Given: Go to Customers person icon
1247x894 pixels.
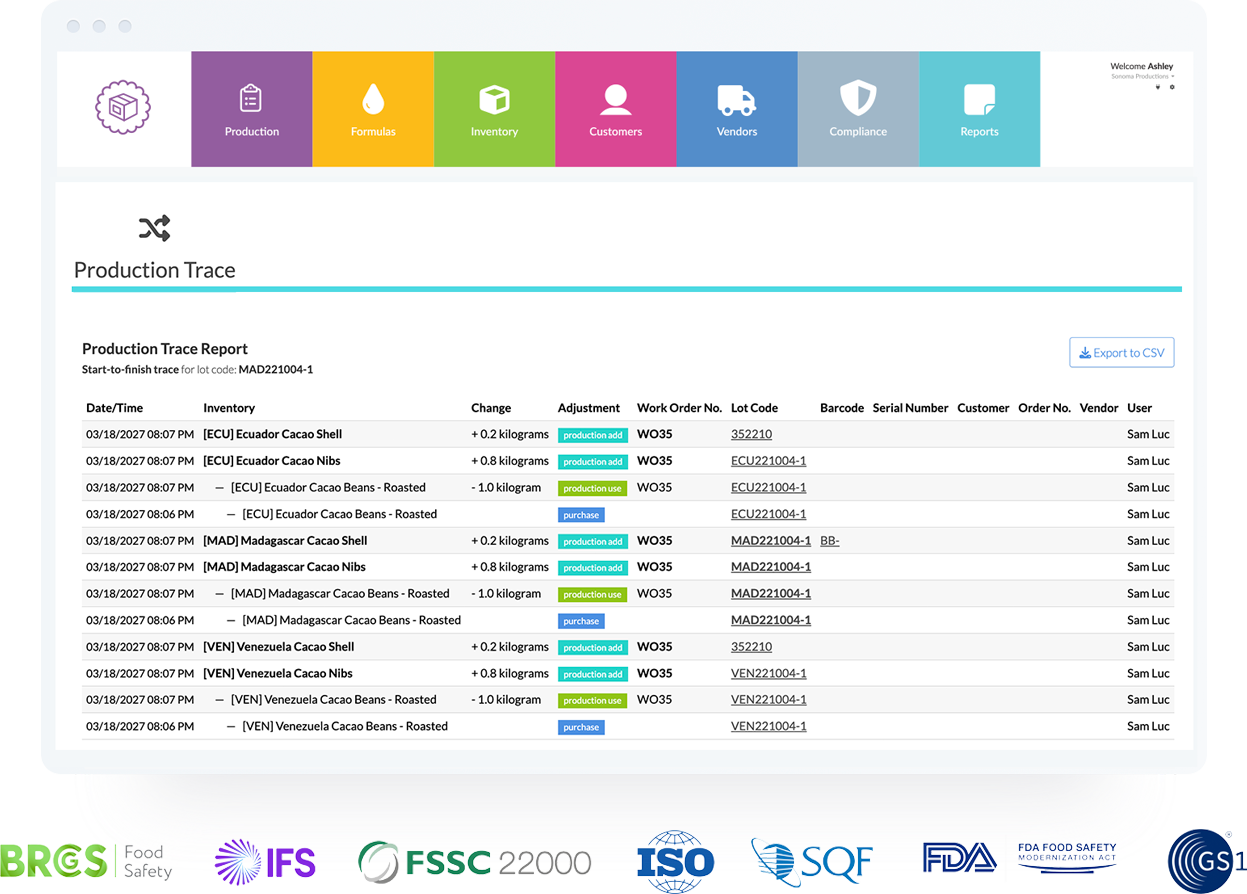Looking at the screenshot, I should 615,99.
